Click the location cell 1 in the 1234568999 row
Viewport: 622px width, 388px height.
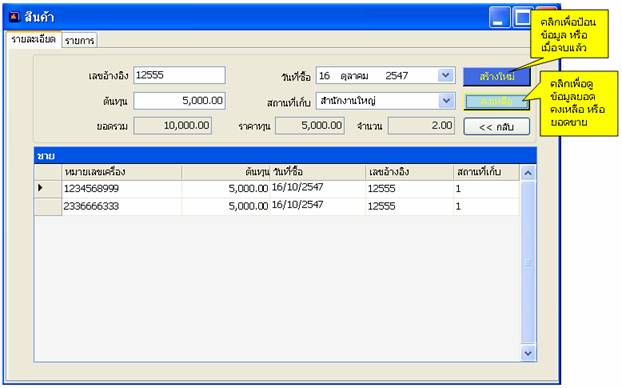486,188
